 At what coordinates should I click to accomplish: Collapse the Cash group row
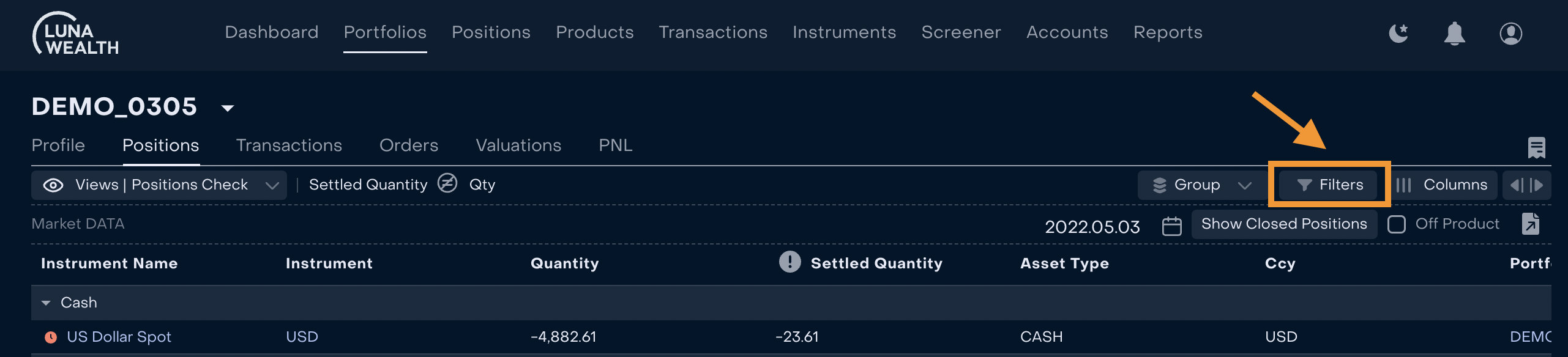click(46, 303)
